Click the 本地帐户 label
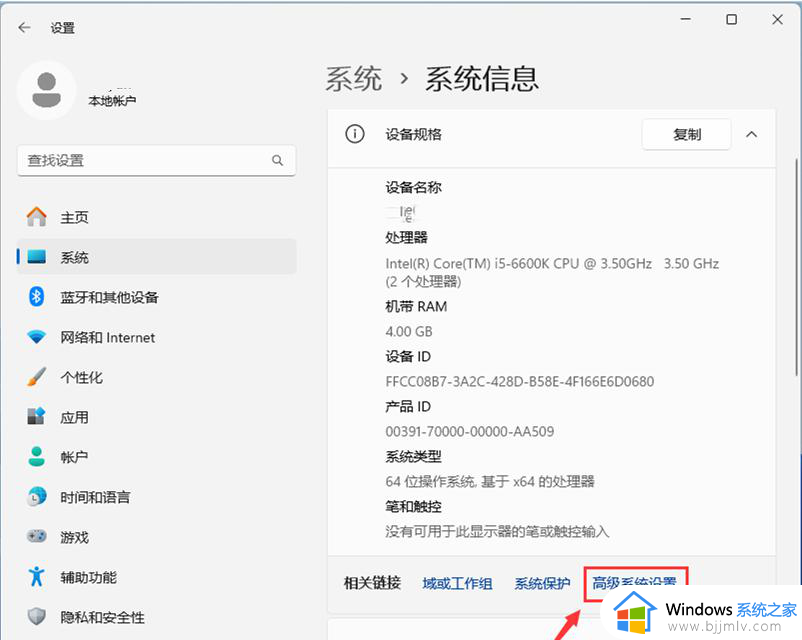The width and height of the screenshot is (802, 640). 112,101
